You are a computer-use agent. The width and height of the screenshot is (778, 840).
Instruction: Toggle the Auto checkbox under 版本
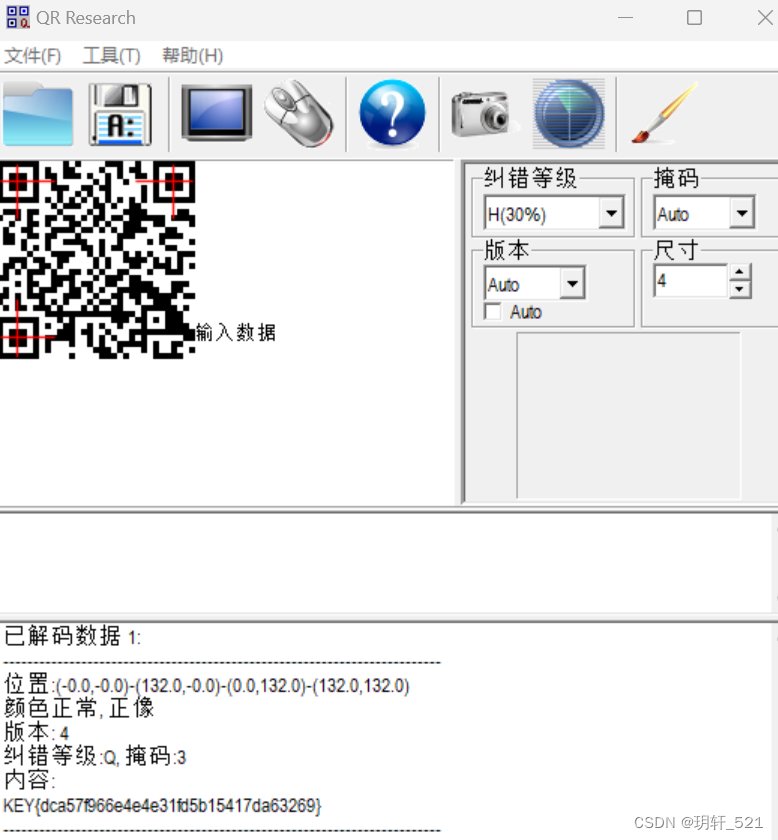pyautogui.click(x=492, y=311)
